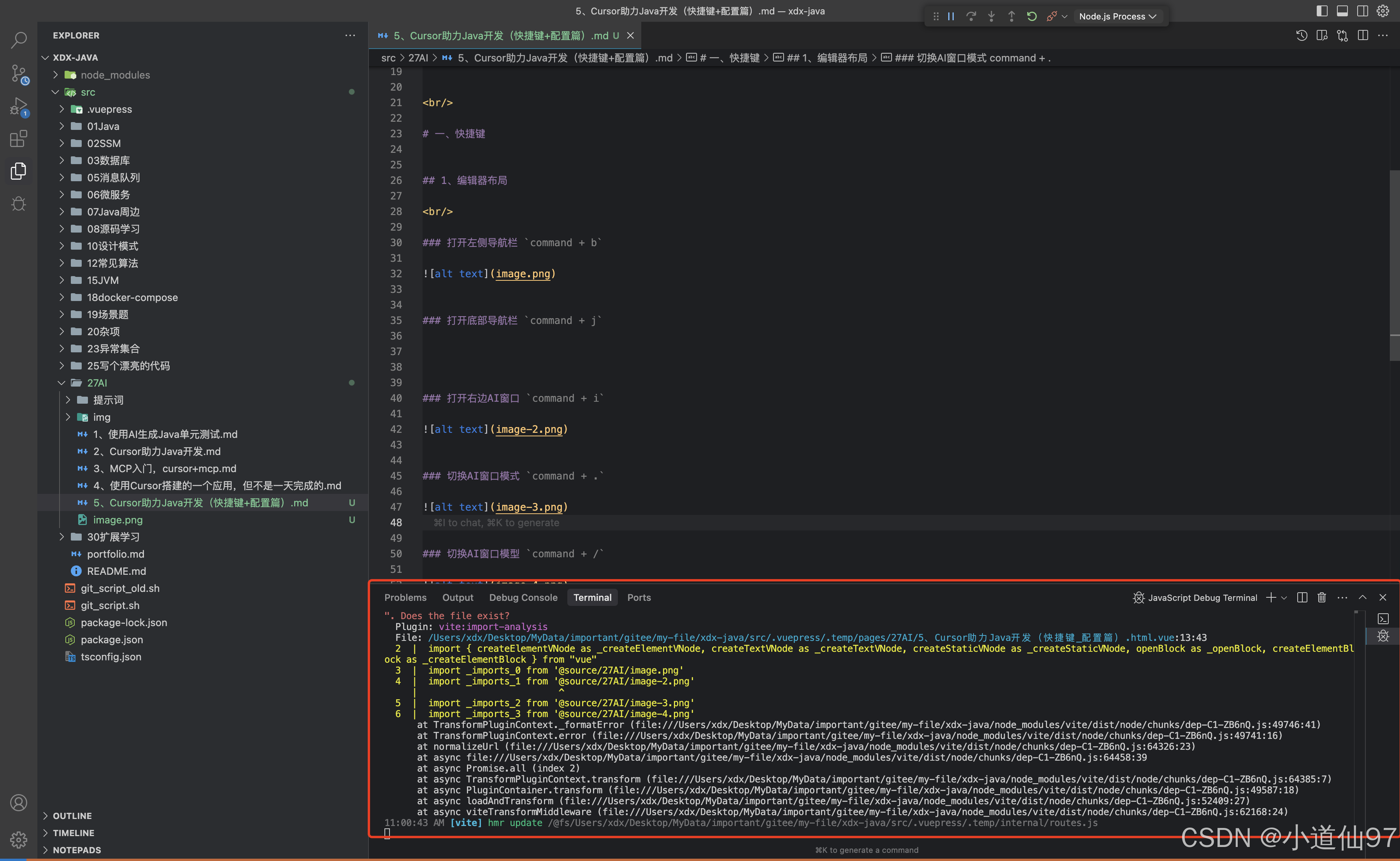Restart the debug session
This screenshot has width=1400, height=861.
(1032, 16)
